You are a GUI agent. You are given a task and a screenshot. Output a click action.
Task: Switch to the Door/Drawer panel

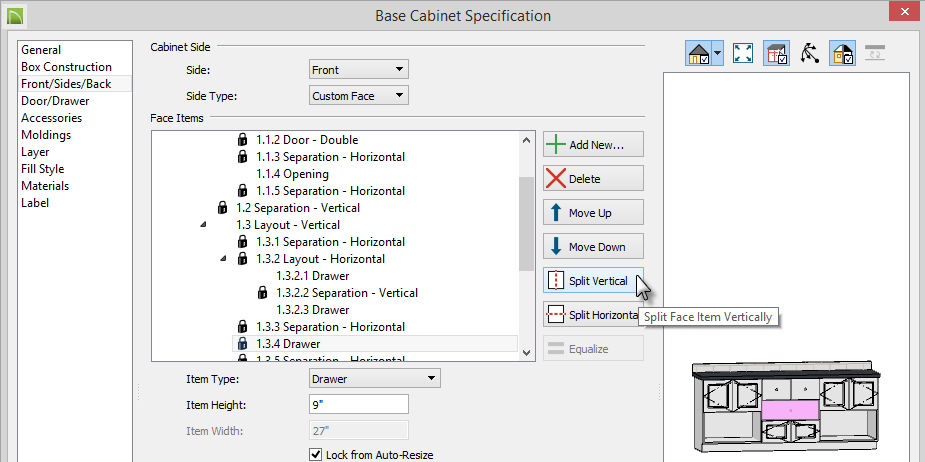[x=55, y=101]
